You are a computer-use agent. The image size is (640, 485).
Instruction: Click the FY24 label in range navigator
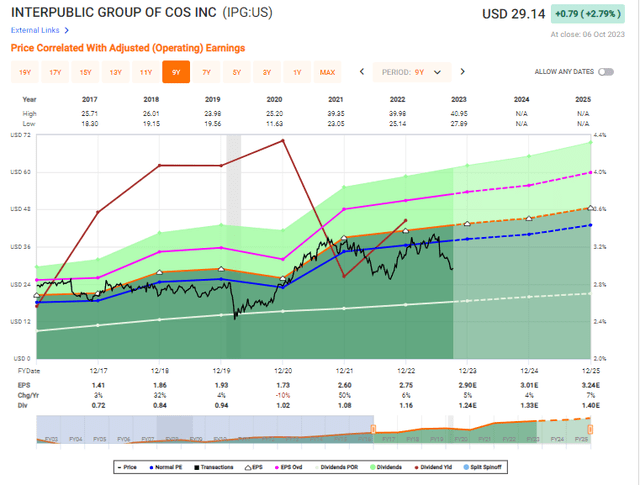[x=557, y=439]
